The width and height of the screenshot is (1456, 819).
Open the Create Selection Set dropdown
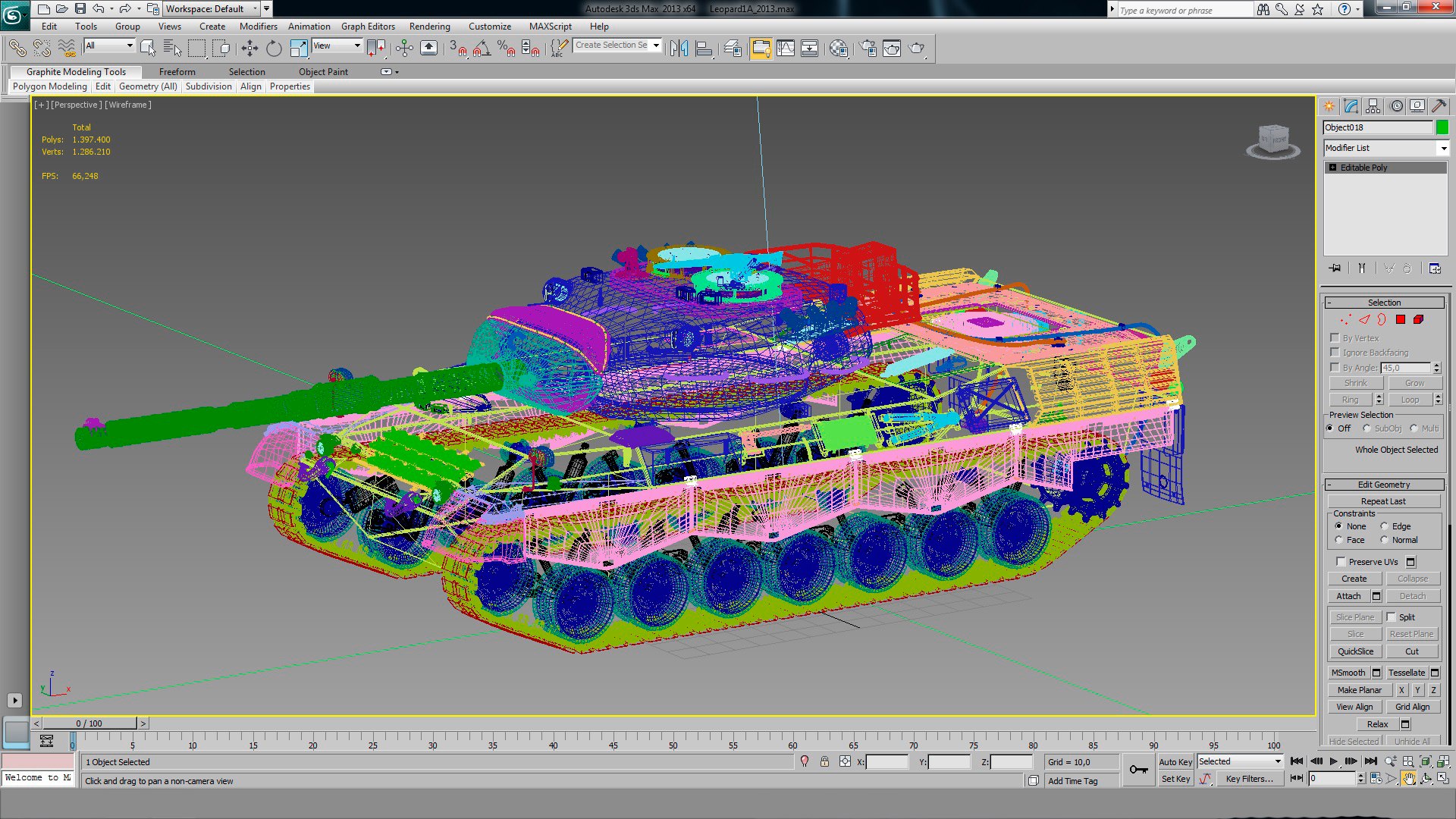617,45
